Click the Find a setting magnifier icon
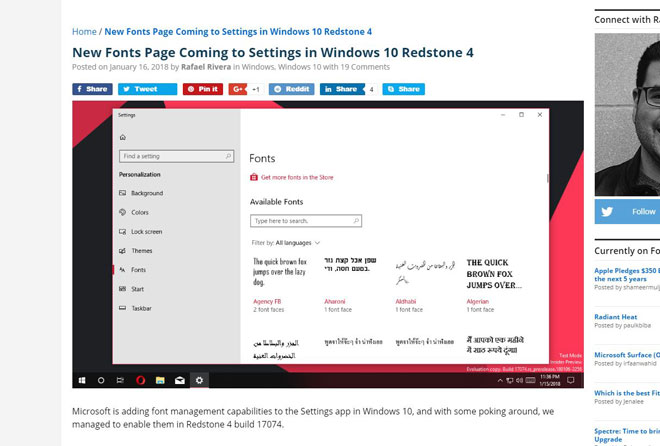 tap(228, 156)
